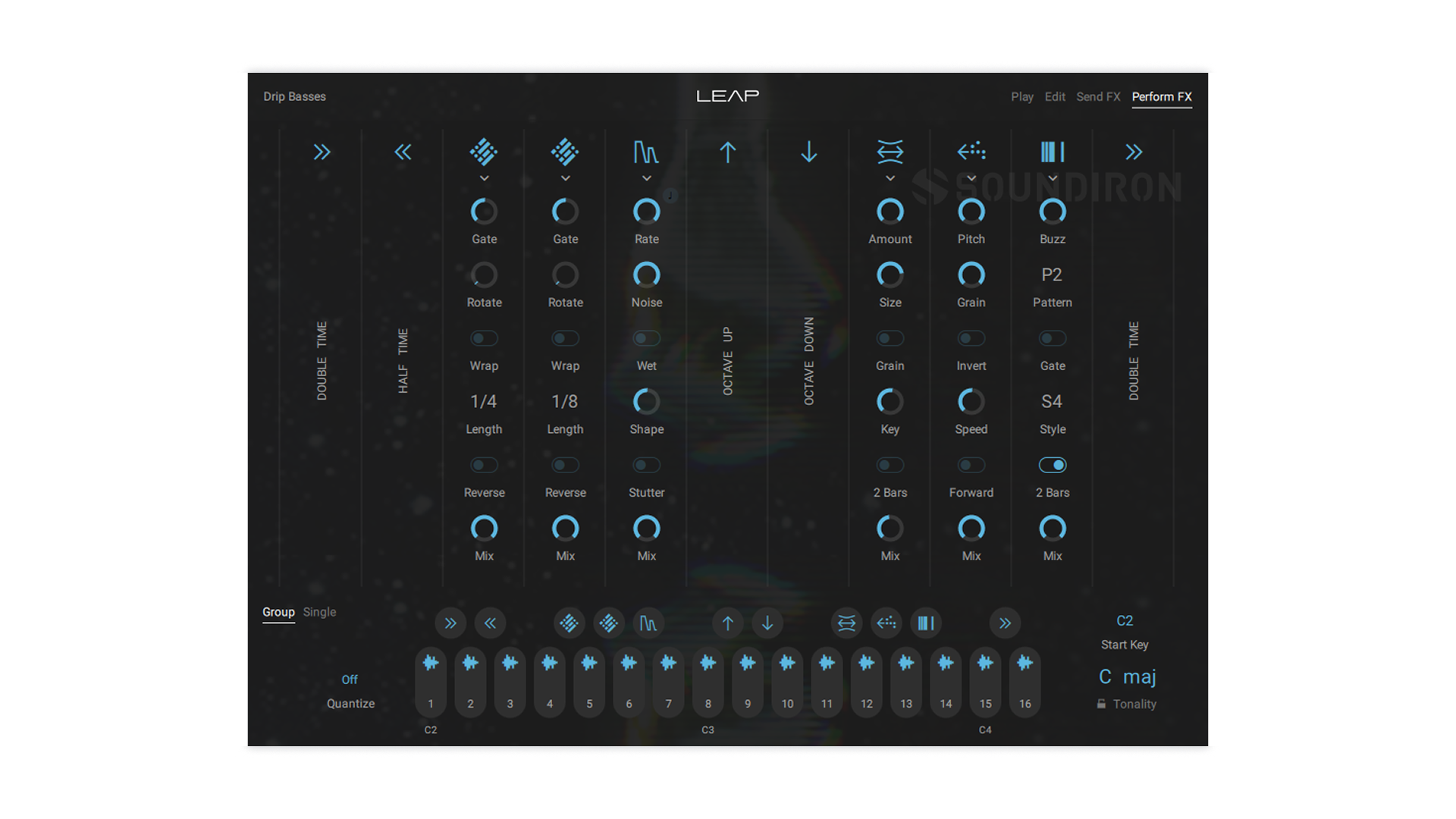Expand the chevron above the 1/8 Length column's Gate knob
This screenshot has height=819, width=1456.
[565, 178]
